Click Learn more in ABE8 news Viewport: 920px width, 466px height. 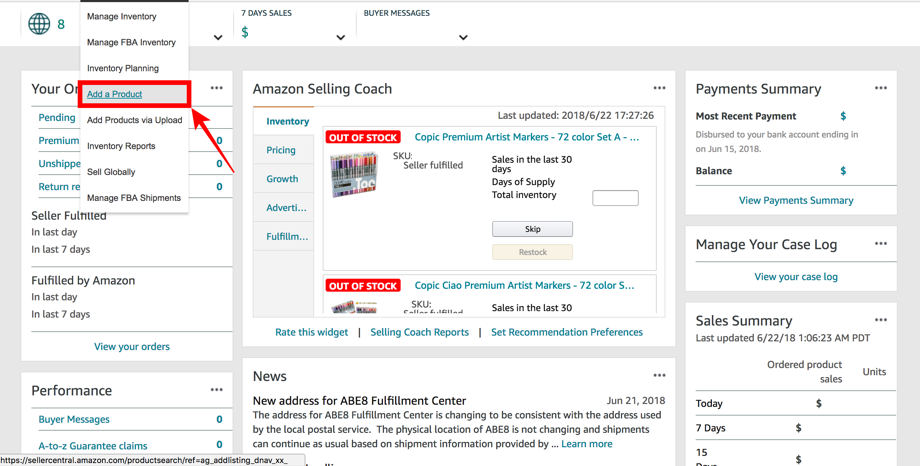coord(587,444)
